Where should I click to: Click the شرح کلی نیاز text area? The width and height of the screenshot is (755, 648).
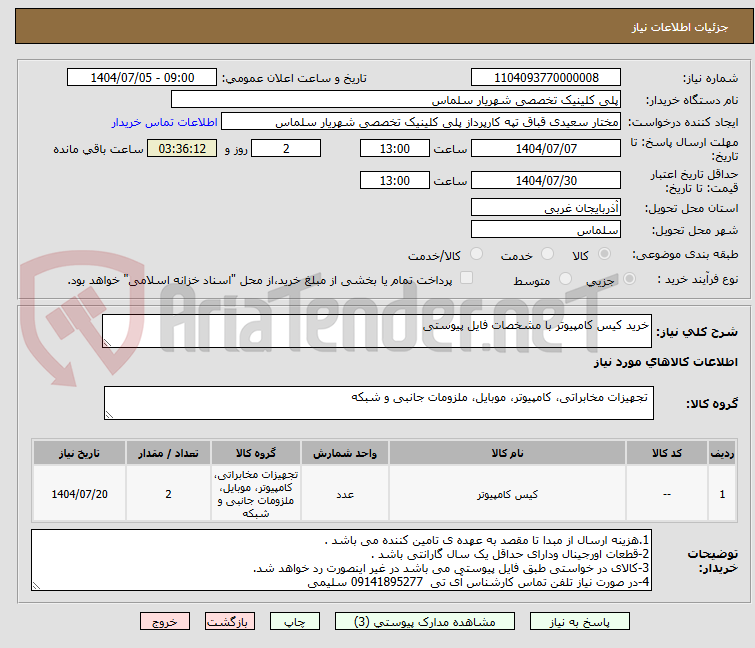click(x=377, y=331)
